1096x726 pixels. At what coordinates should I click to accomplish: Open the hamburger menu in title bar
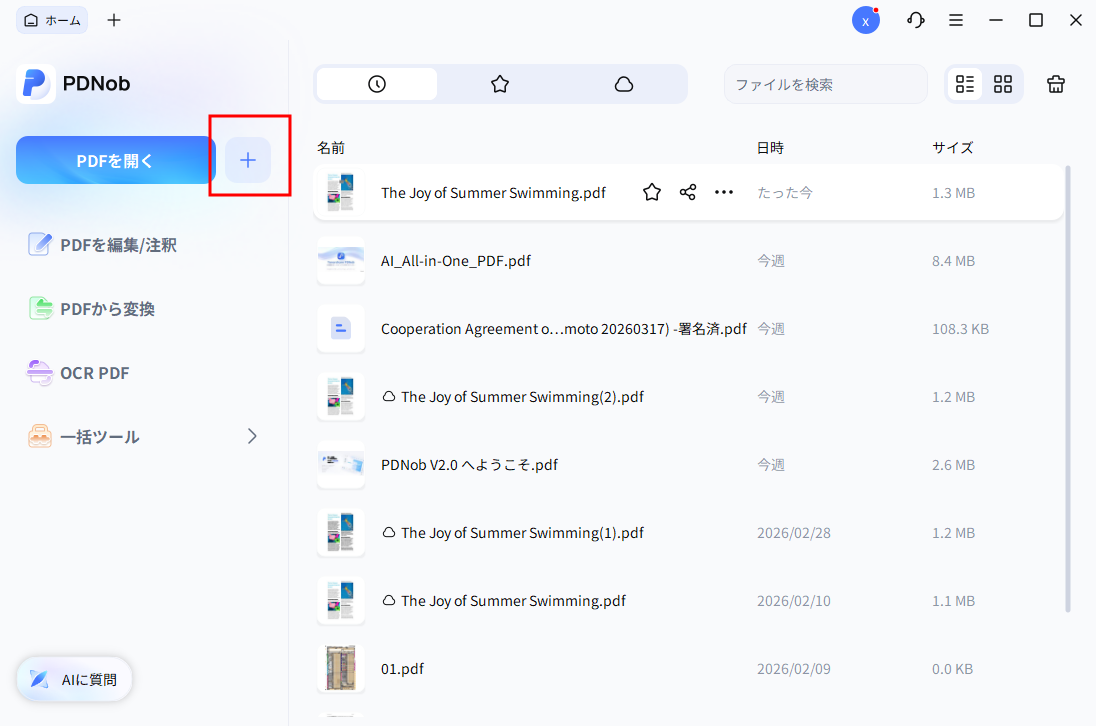(x=956, y=20)
